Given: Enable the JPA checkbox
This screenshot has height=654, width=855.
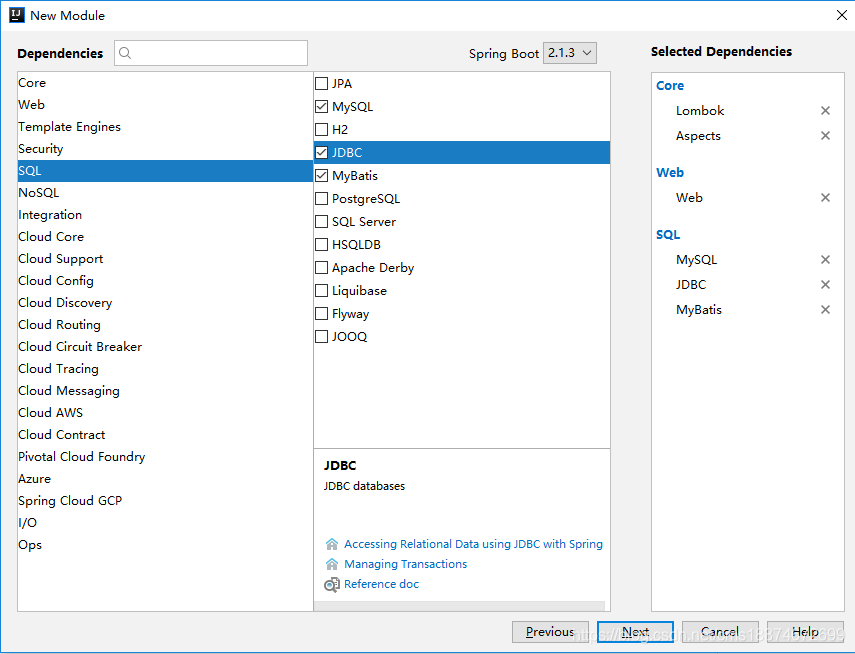Looking at the screenshot, I should coord(321,83).
